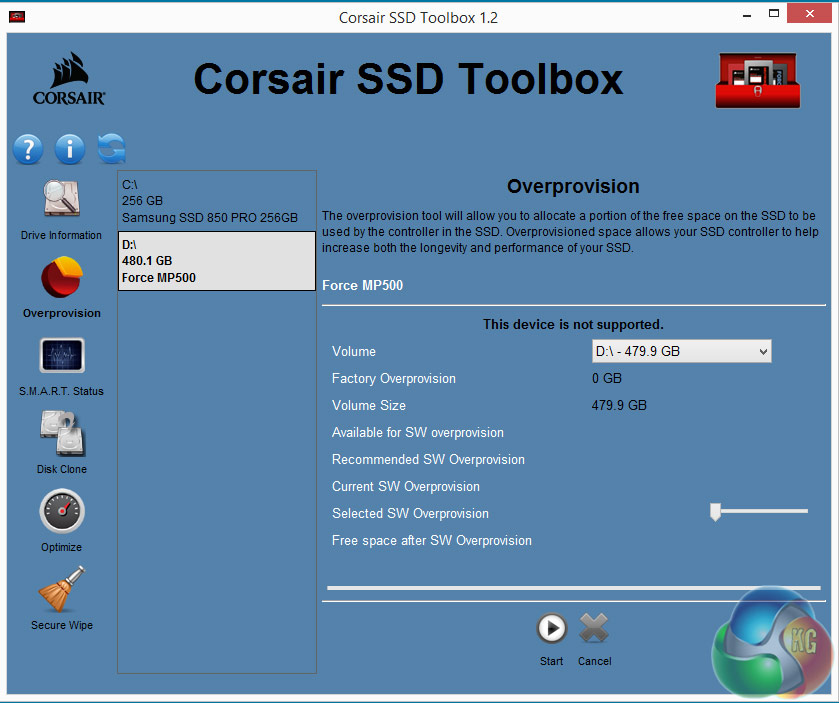Click the title bar application icon
This screenshot has height=703, width=839.
coord(18,17)
